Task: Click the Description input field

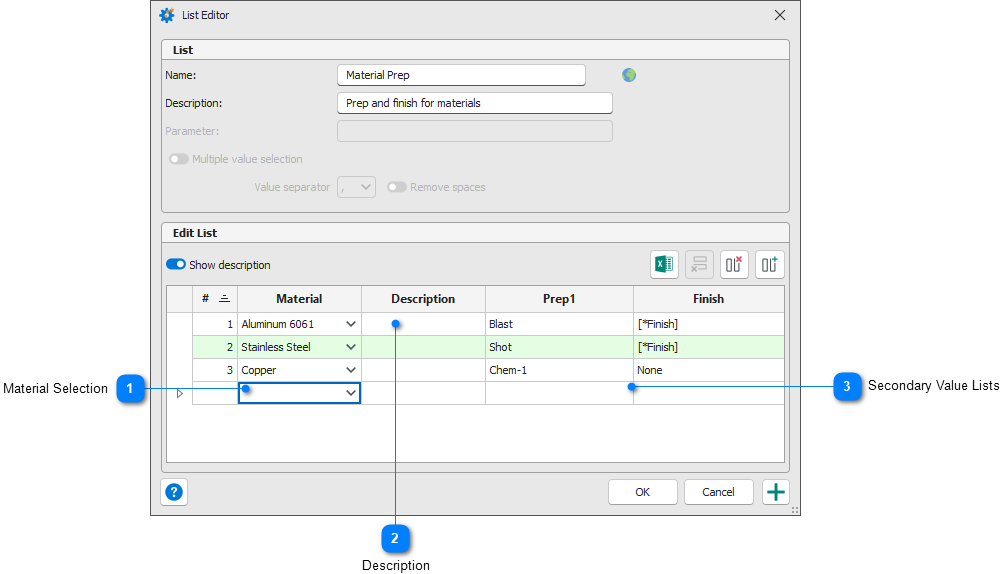Action: pos(475,103)
